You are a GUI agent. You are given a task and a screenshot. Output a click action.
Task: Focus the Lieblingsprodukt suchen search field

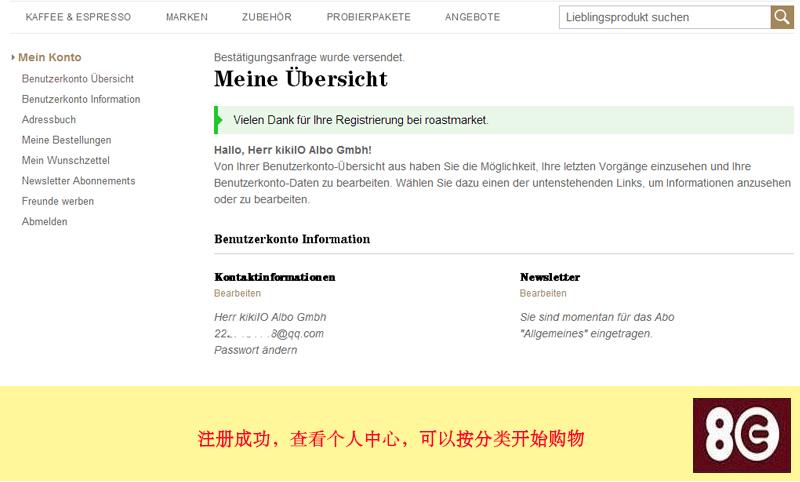click(664, 17)
